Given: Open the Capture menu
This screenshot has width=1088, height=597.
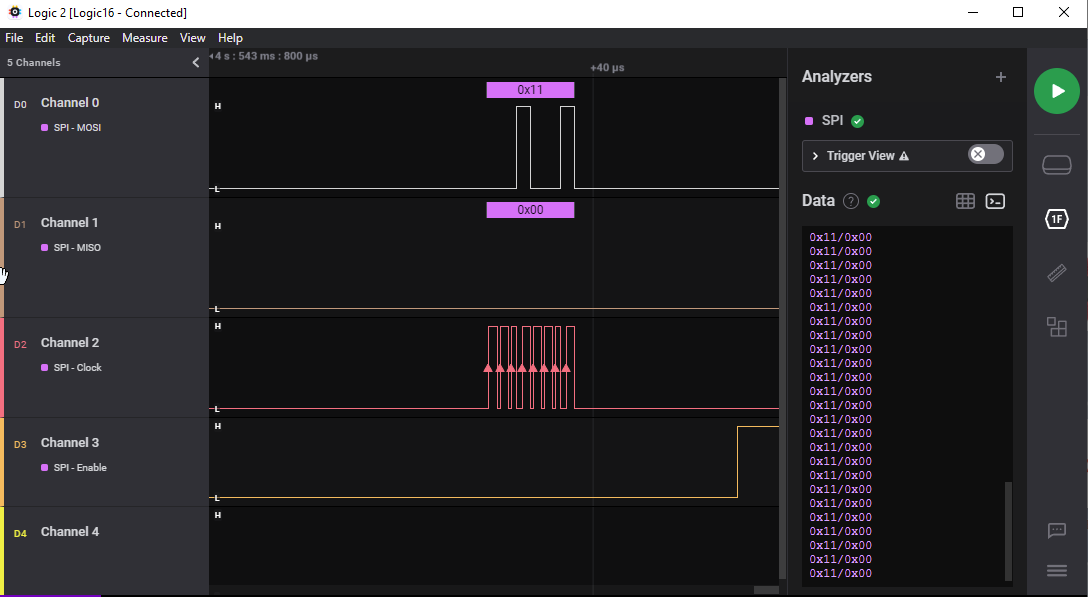Looking at the screenshot, I should (x=88, y=37).
